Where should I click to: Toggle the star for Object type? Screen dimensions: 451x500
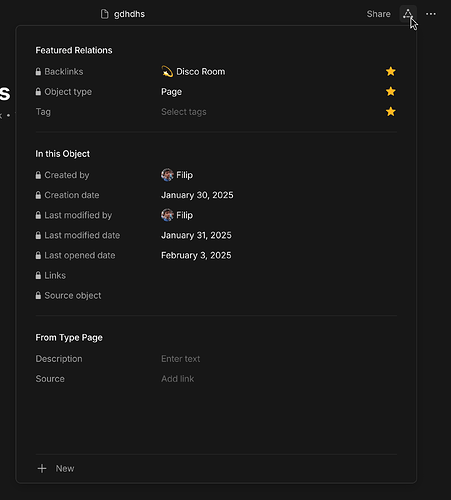point(391,91)
